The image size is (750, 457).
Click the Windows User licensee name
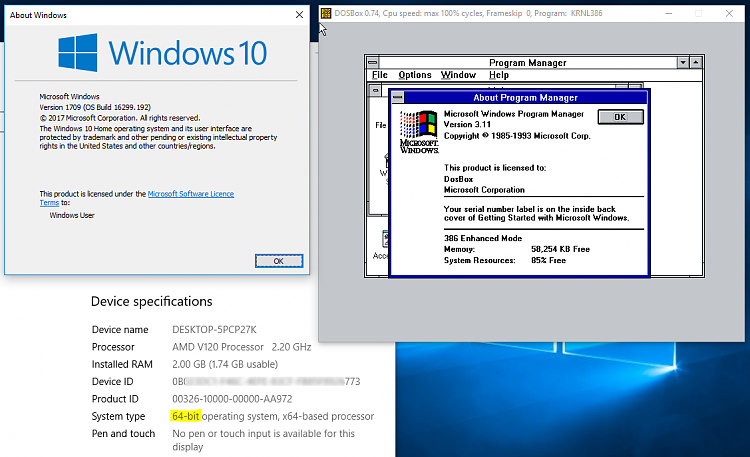click(72, 215)
